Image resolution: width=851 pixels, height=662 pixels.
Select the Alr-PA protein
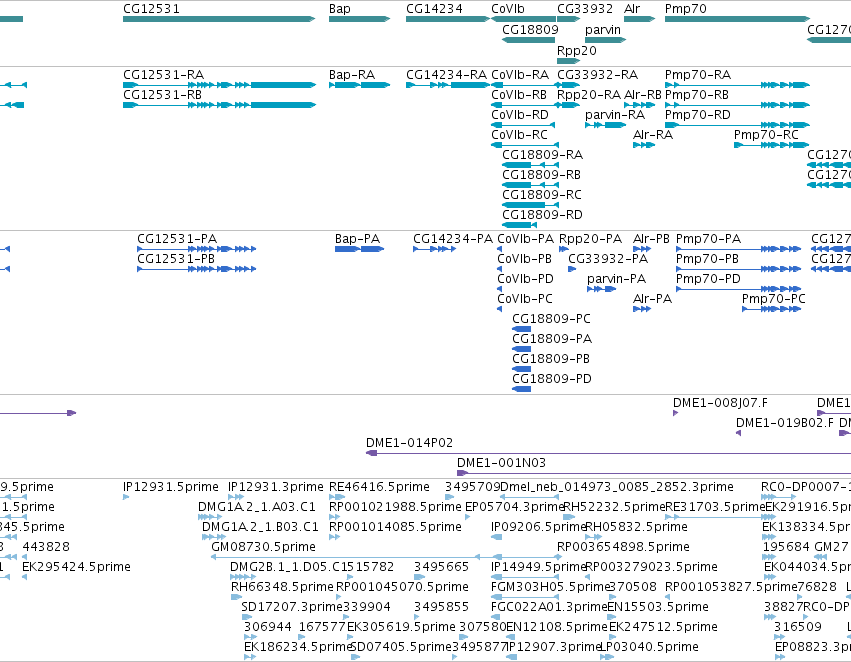pyautogui.click(x=642, y=309)
